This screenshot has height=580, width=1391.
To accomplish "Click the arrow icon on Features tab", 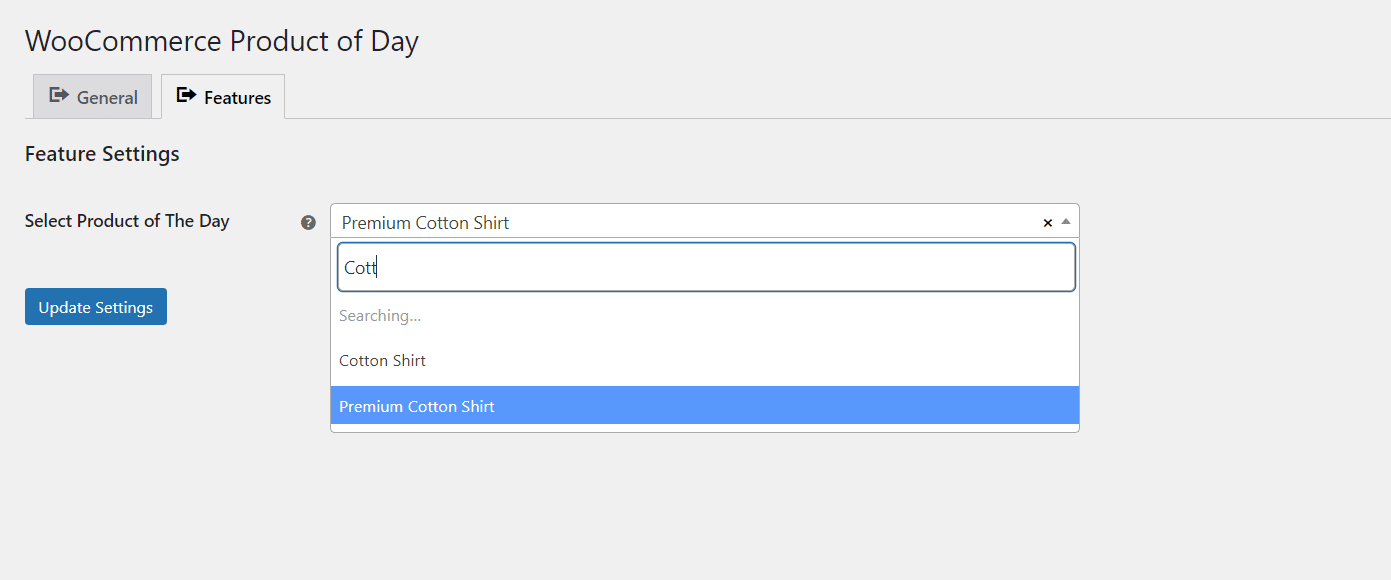I will (186, 96).
